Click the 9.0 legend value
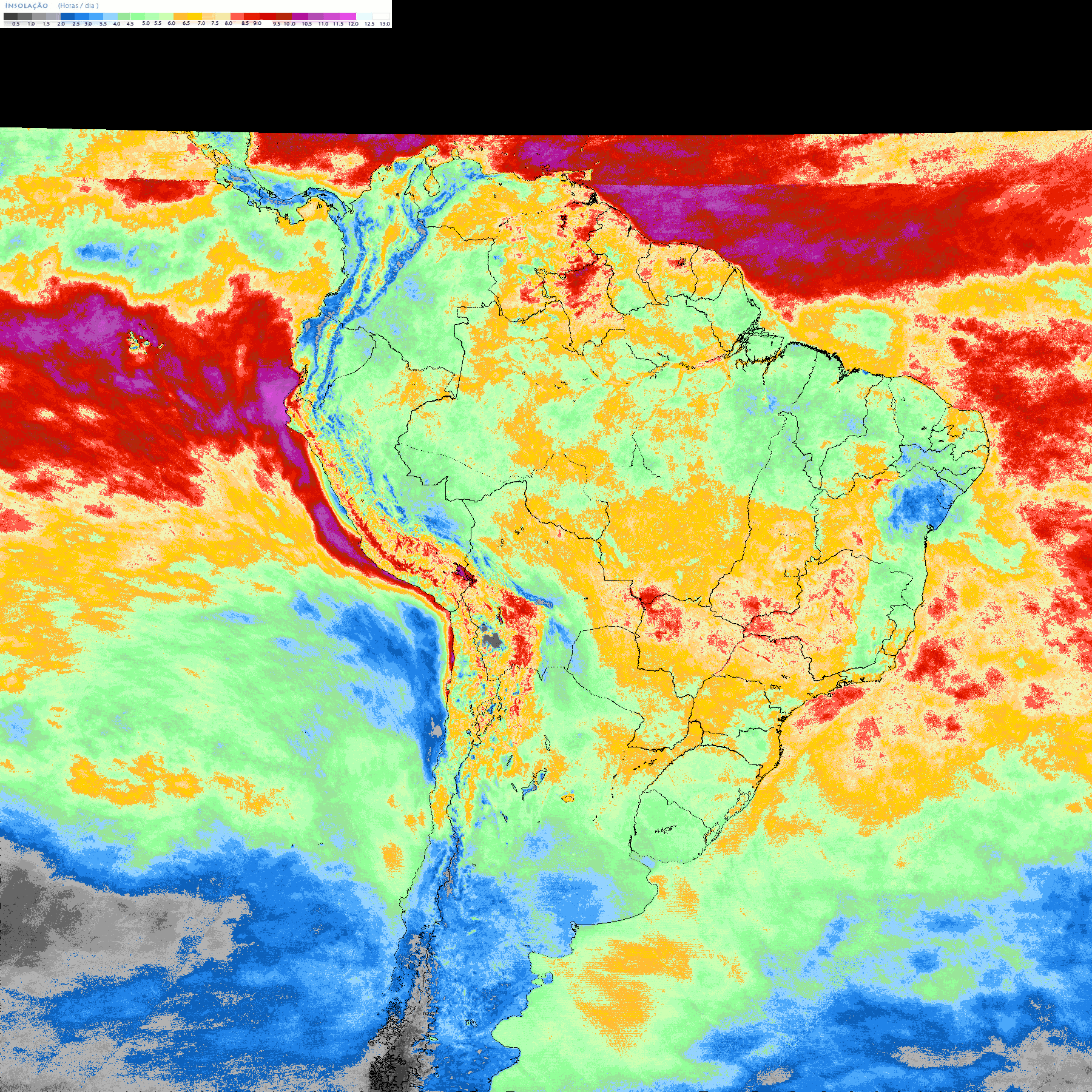The image size is (1092, 1092). tap(257, 23)
